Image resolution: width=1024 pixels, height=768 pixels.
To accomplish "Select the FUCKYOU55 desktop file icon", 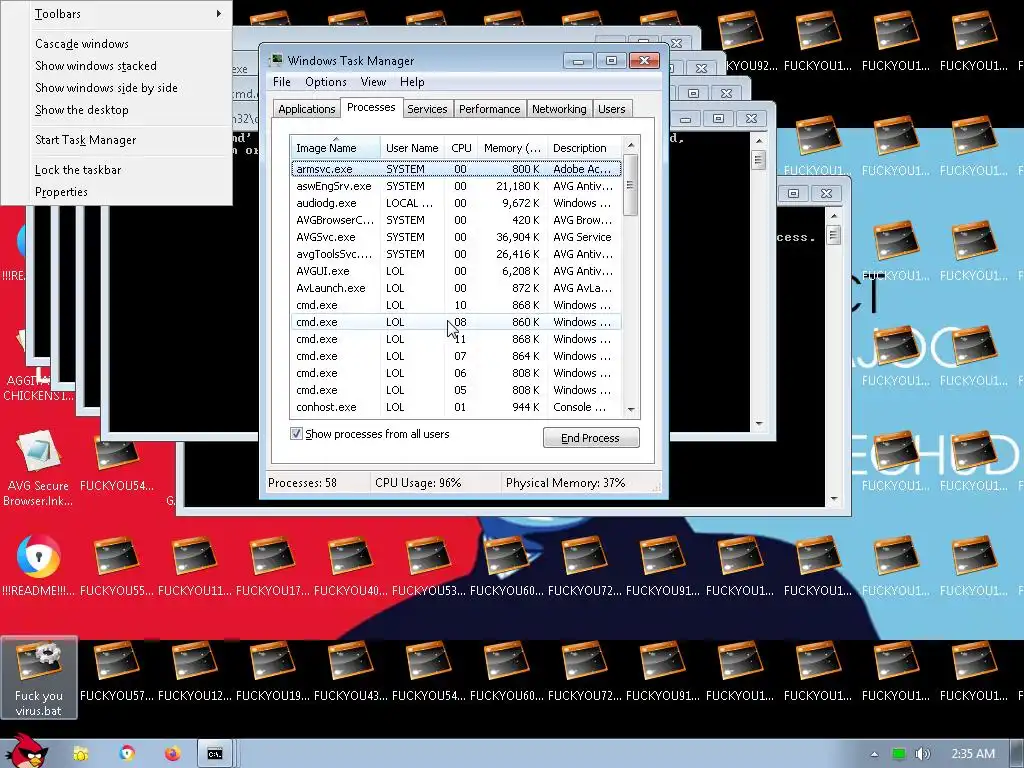I will tap(116, 566).
